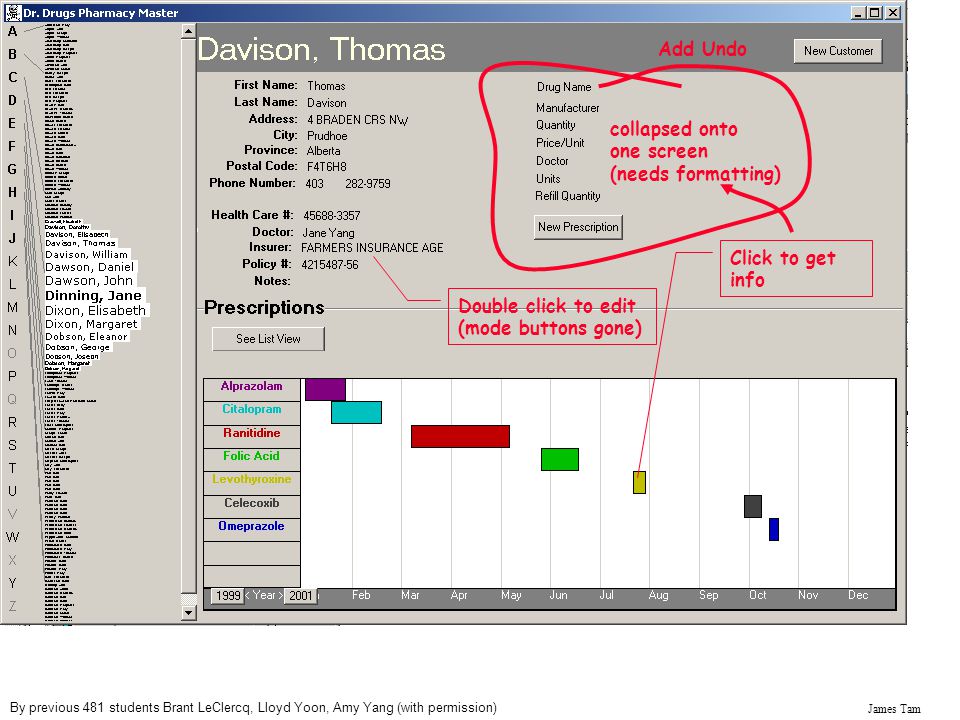Click the address value 4 BRADEN CRS NW
960x720 pixels.
click(x=358, y=120)
